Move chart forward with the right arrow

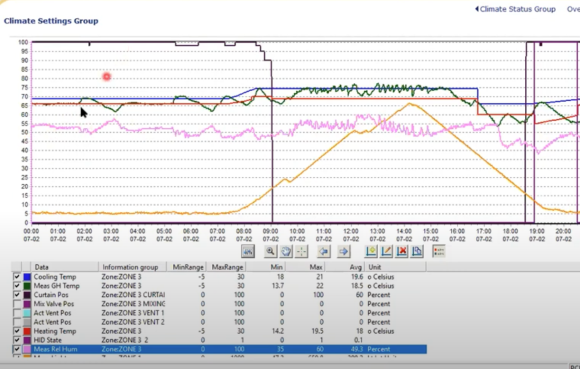344,251
